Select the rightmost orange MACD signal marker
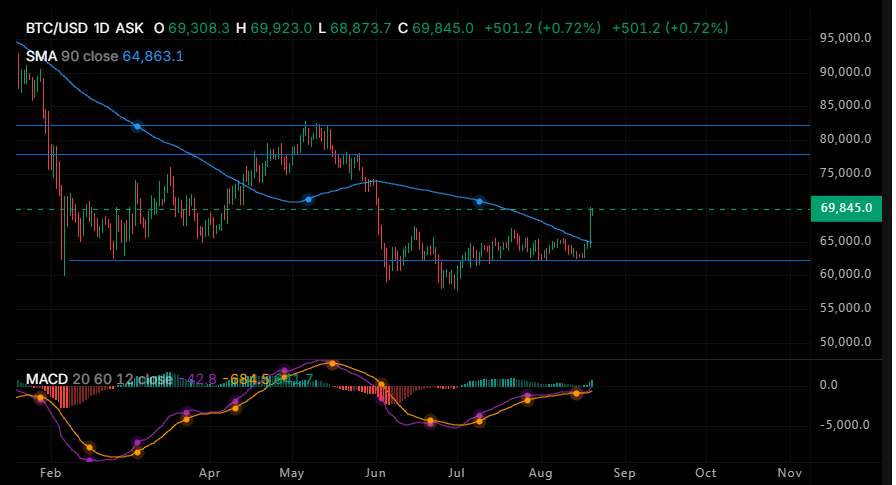Screen dimensions: 896x485 [x=577, y=393]
